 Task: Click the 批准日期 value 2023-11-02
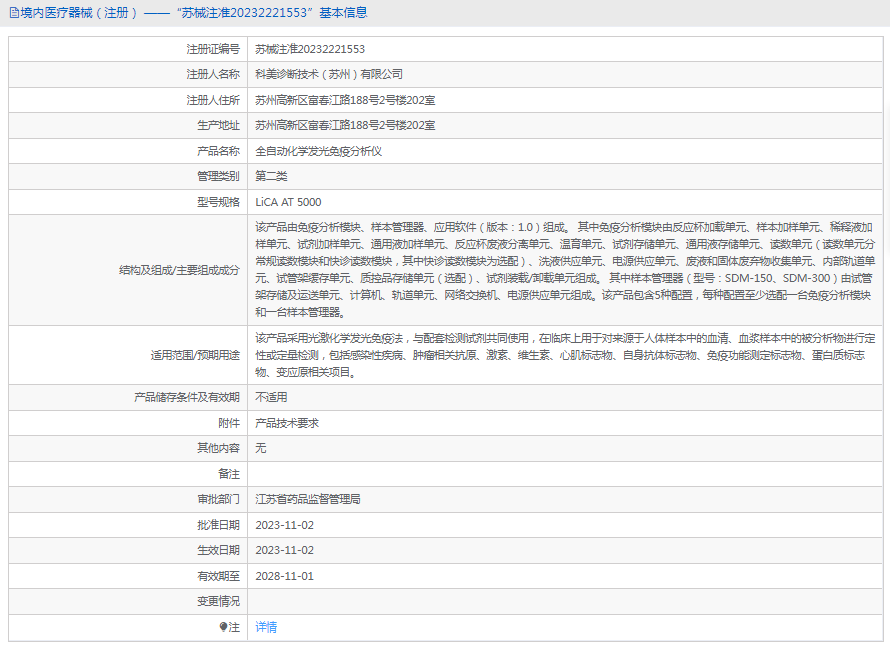tap(284, 525)
